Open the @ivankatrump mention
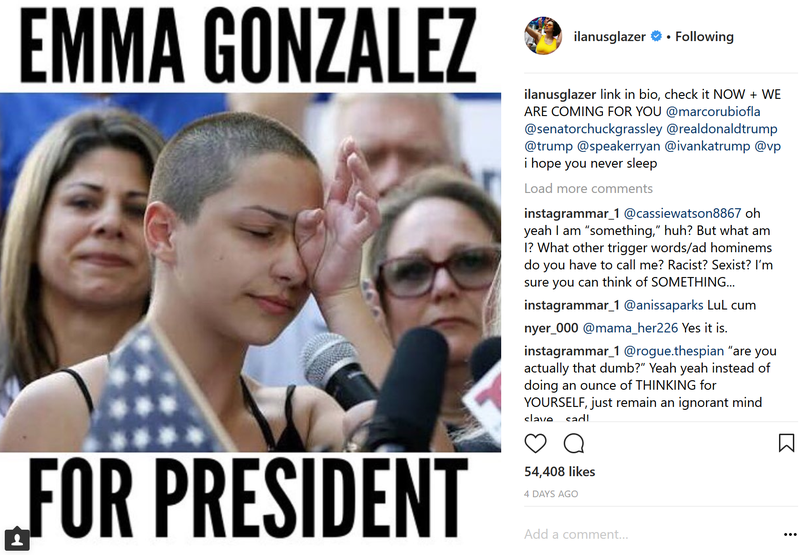 pos(707,146)
